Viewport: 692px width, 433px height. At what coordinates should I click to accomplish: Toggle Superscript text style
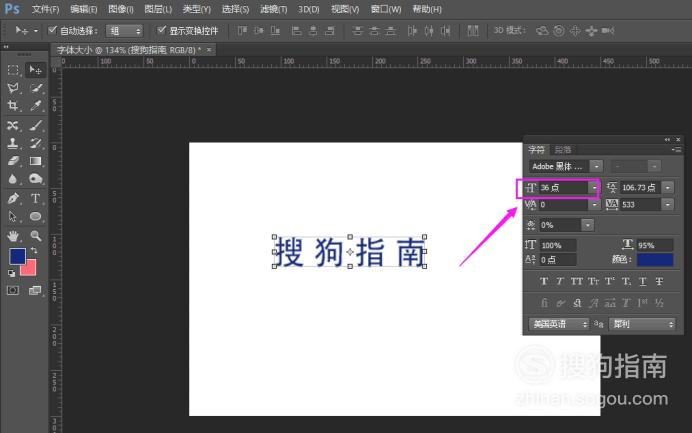(609, 281)
